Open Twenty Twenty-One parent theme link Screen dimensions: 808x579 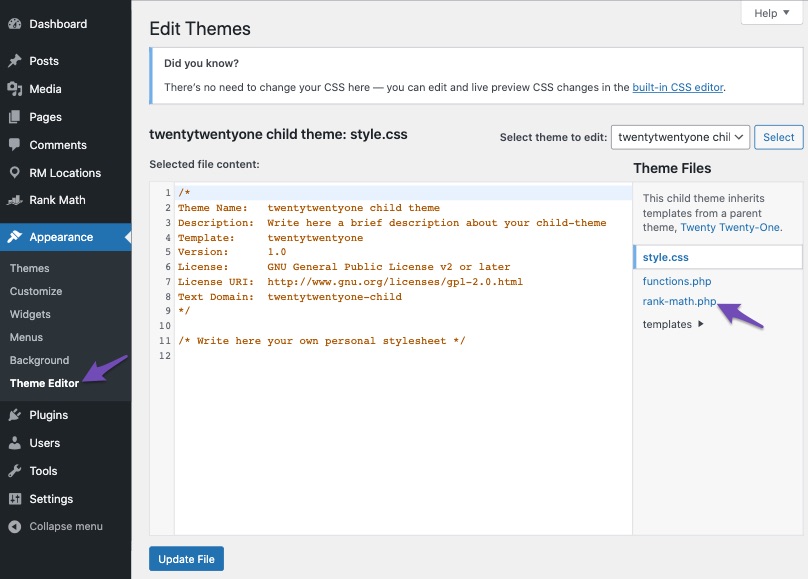(730, 227)
